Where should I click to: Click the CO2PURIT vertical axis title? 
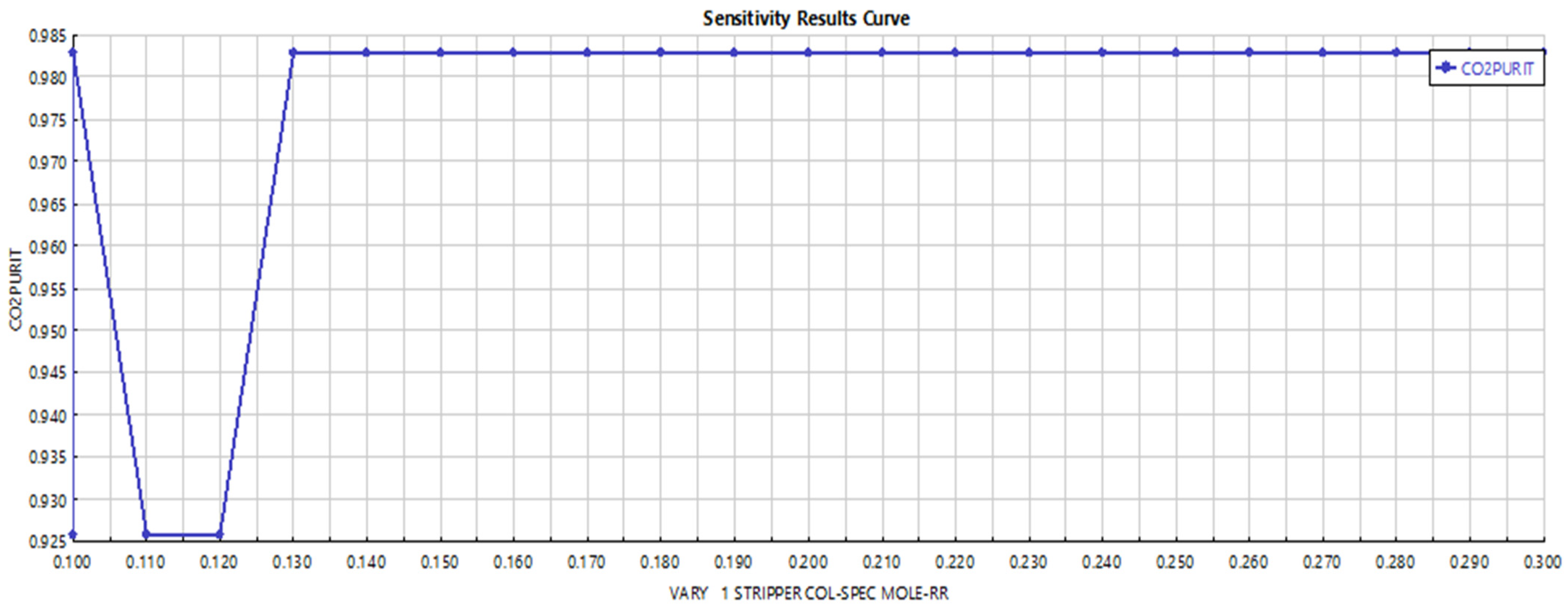click(x=16, y=289)
